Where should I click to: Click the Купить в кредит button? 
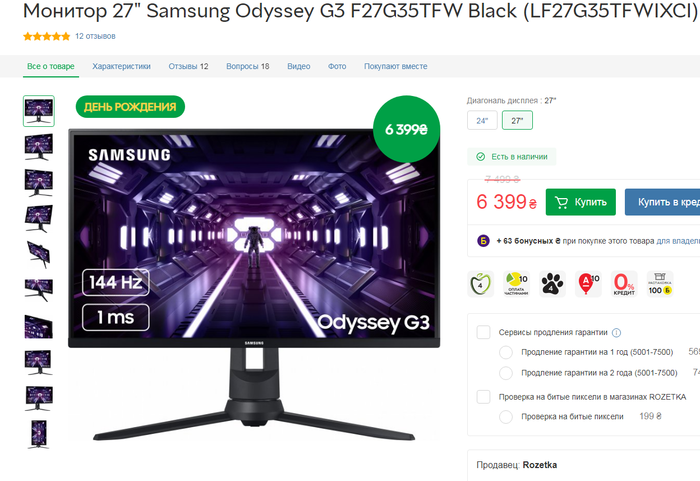662,202
